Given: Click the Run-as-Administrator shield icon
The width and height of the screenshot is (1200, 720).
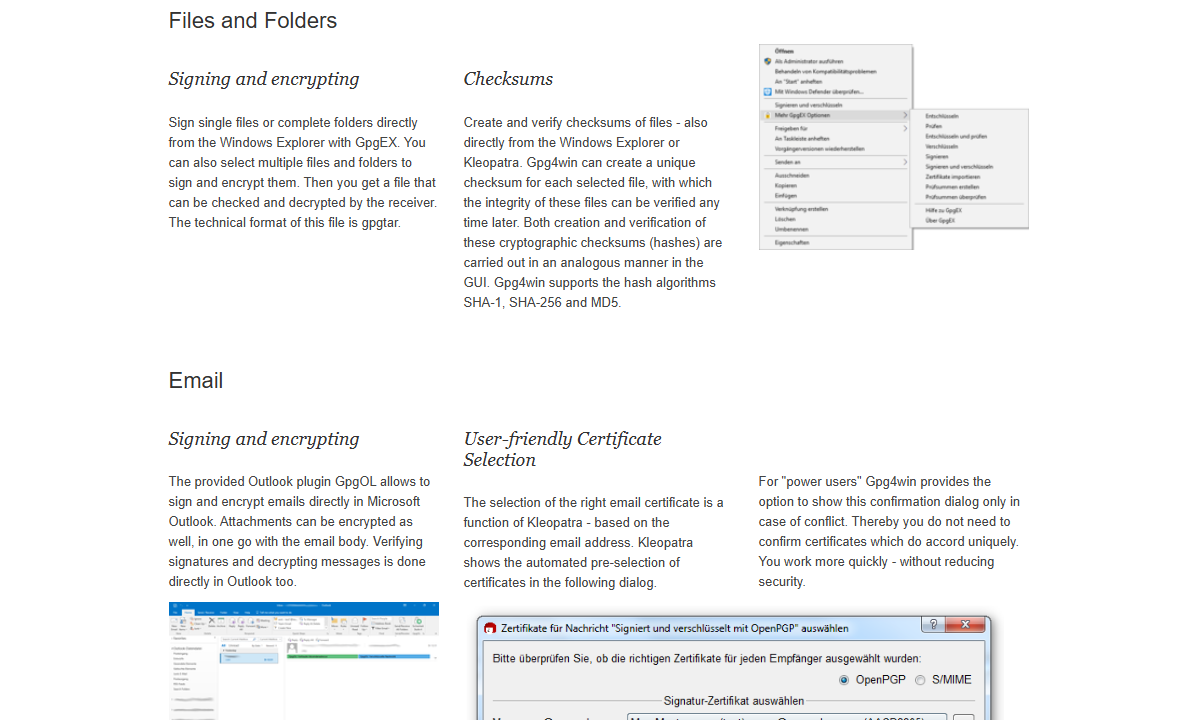Looking at the screenshot, I should tap(767, 61).
